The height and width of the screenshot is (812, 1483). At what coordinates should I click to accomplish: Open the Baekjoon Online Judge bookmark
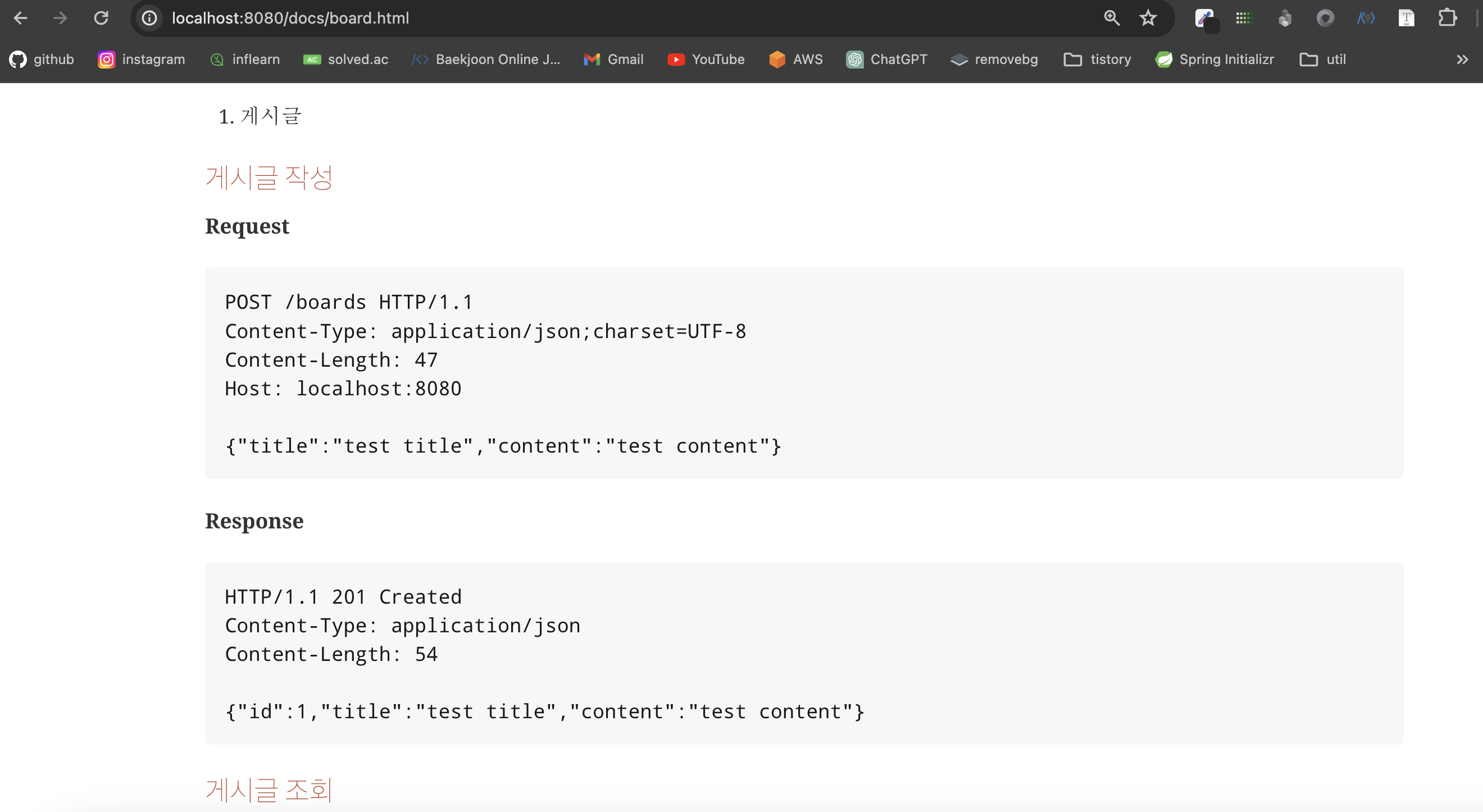click(x=486, y=60)
